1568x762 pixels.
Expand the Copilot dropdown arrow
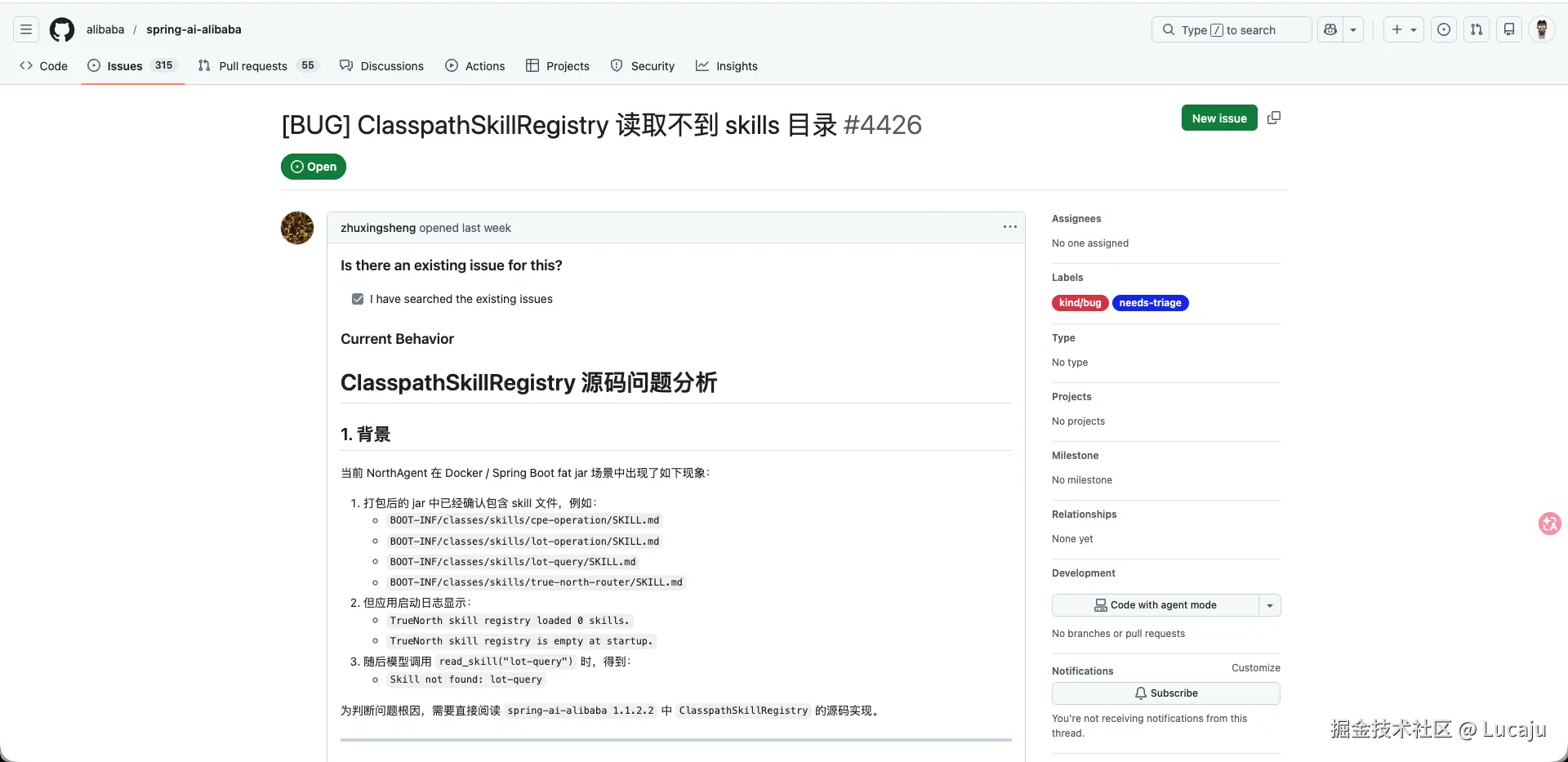(x=1353, y=29)
